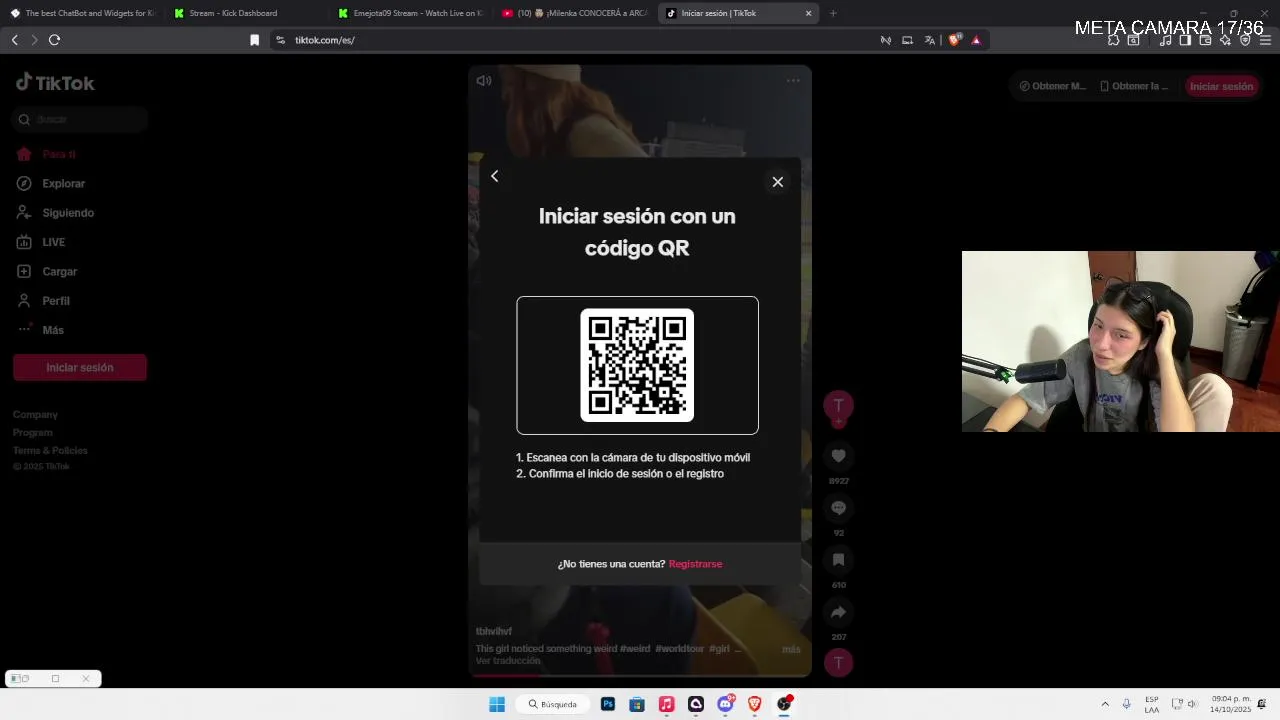1280x720 pixels.
Task: Open a new browser tab
Action: coord(833,13)
